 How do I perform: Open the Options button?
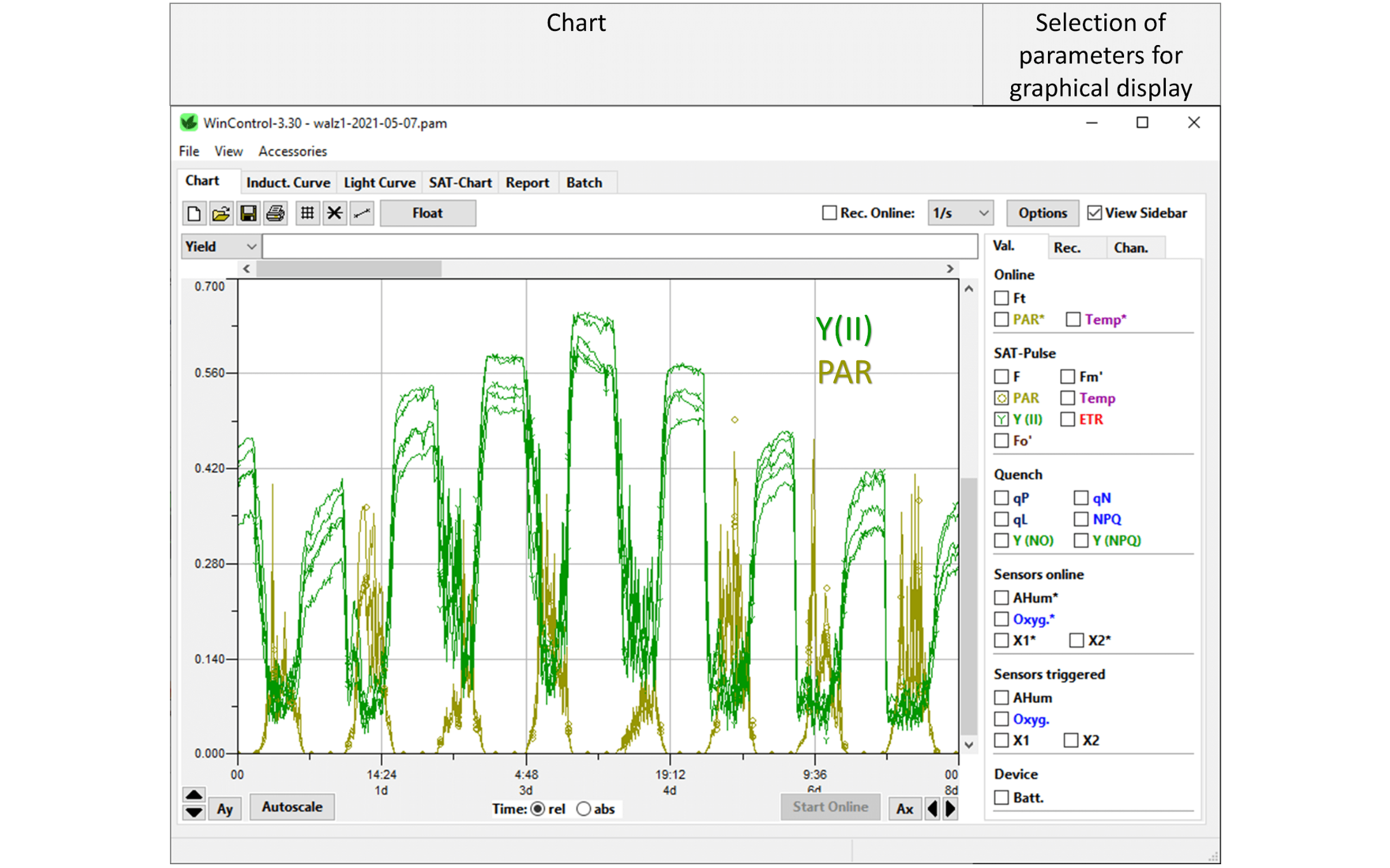point(1042,213)
